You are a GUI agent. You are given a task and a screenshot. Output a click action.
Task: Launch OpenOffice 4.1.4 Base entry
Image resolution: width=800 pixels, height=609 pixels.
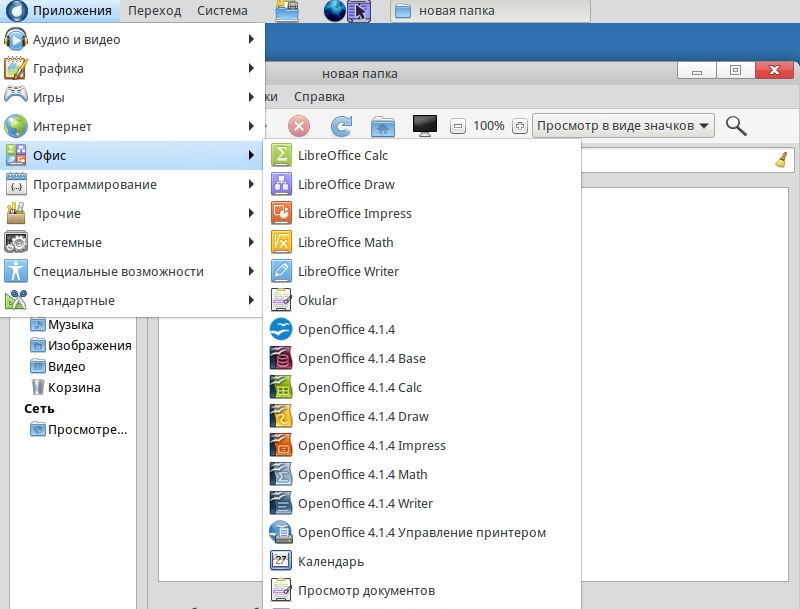[x=421, y=359]
